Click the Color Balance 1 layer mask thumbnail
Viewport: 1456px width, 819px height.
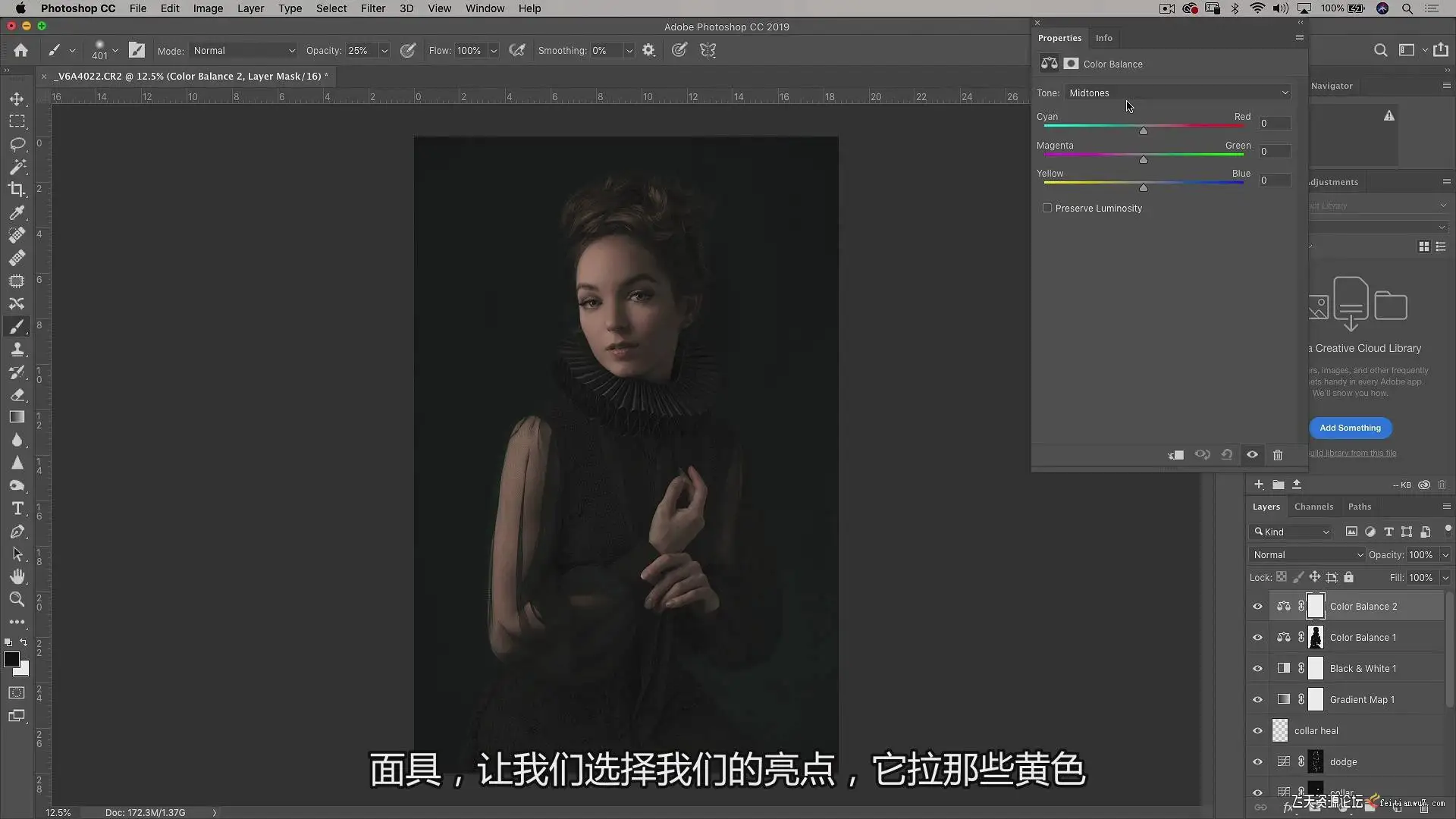(x=1316, y=638)
